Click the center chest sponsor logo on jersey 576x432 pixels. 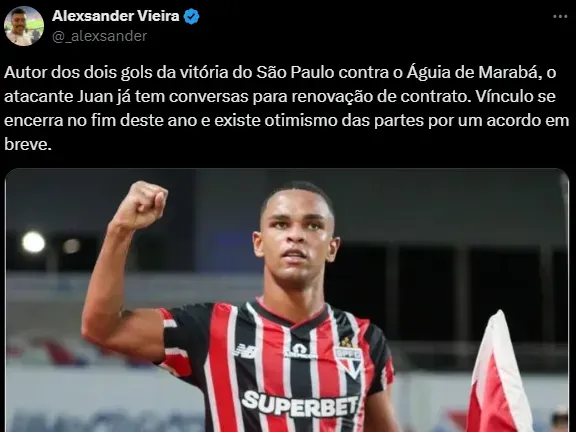point(300,351)
